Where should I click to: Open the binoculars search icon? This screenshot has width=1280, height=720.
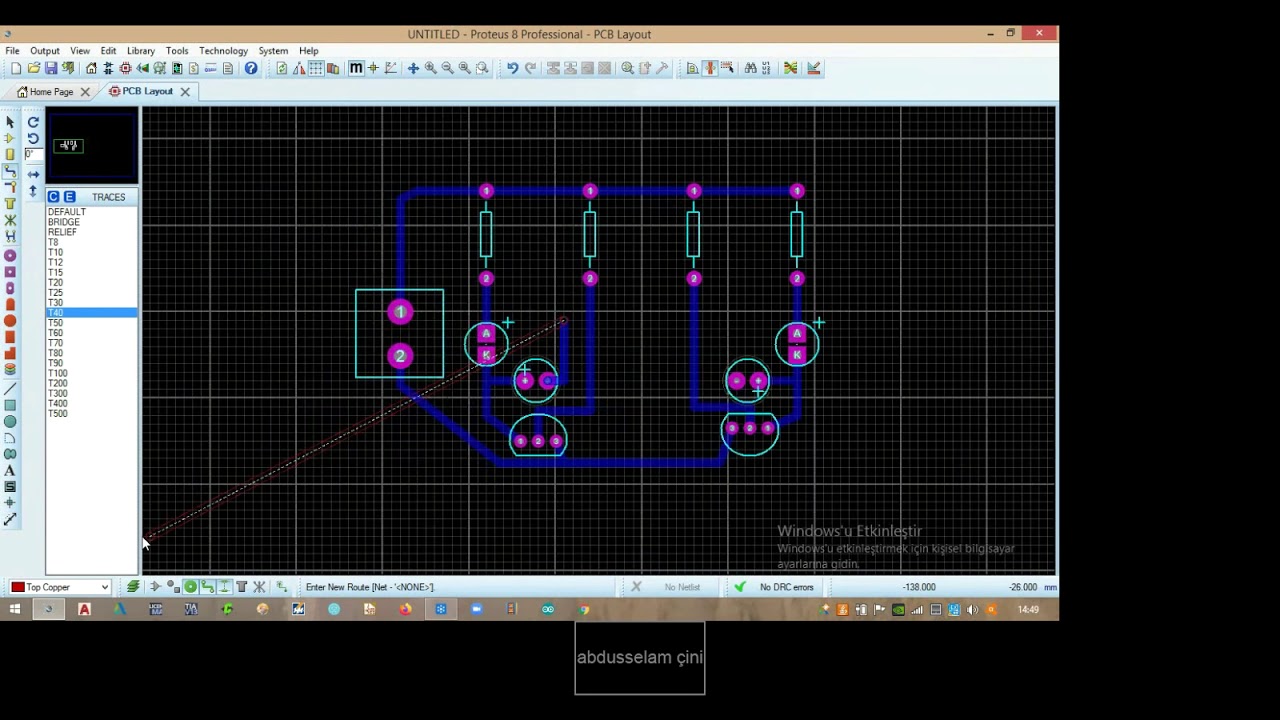750,68
